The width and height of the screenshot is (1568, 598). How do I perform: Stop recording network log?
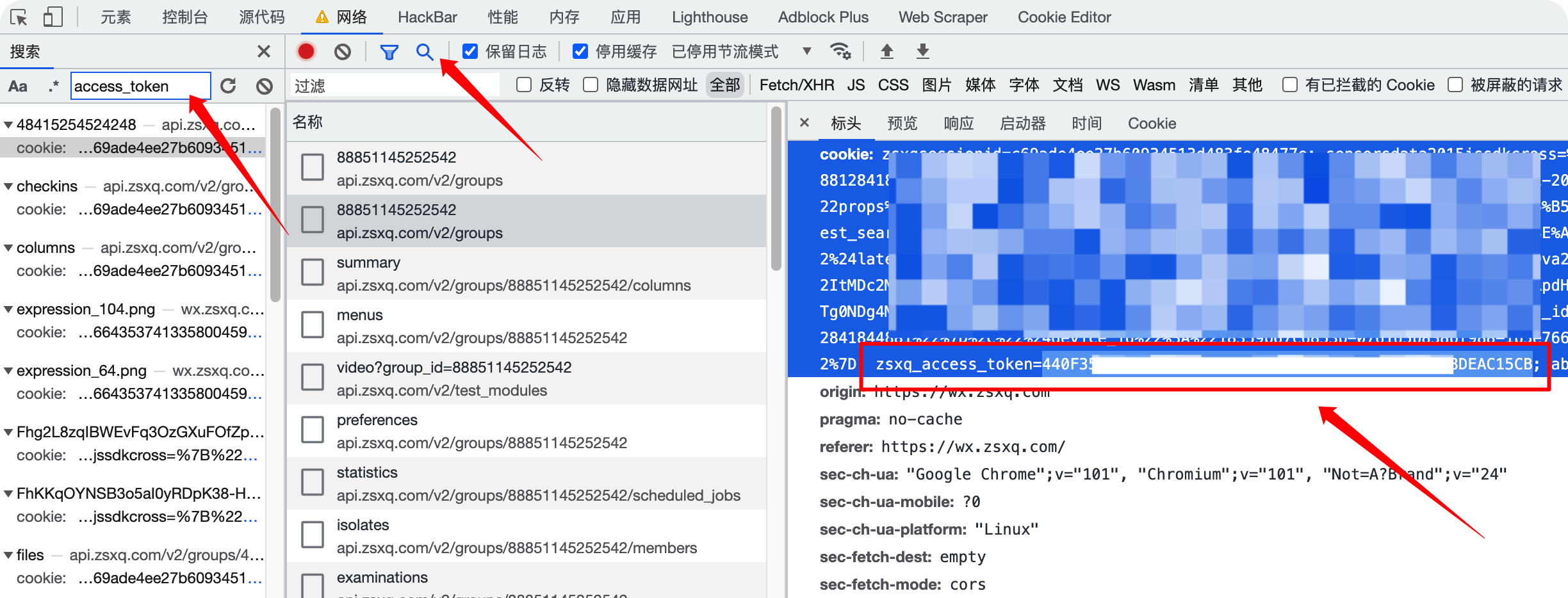tap(306, 51)
